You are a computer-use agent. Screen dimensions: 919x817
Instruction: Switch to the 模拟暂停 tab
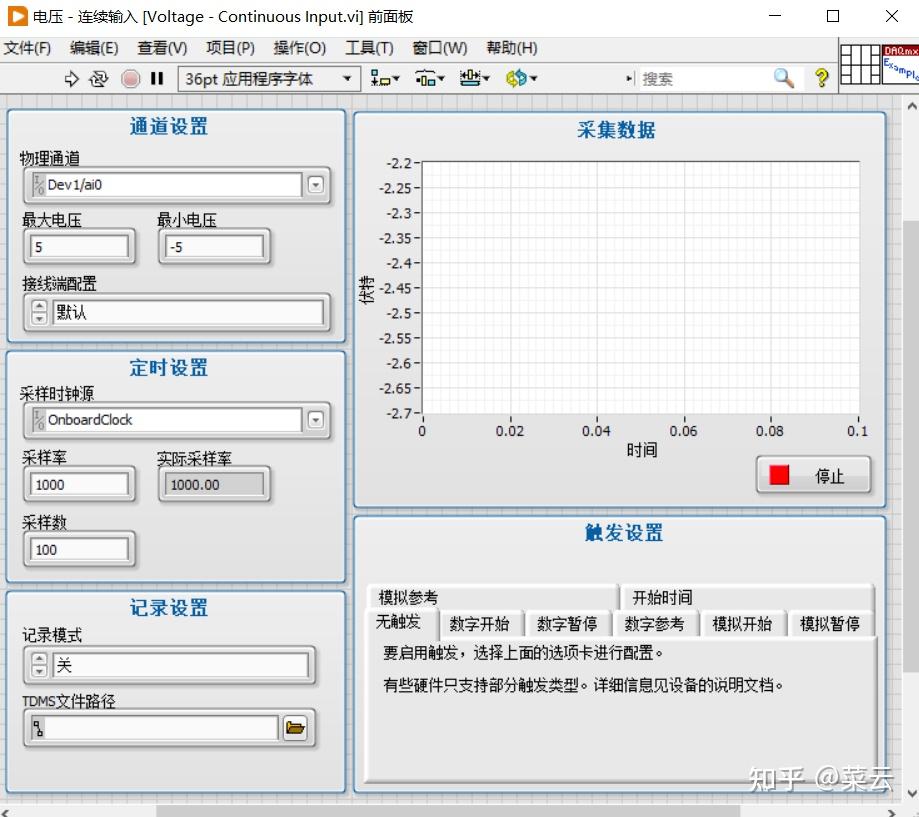click(829, 624)
